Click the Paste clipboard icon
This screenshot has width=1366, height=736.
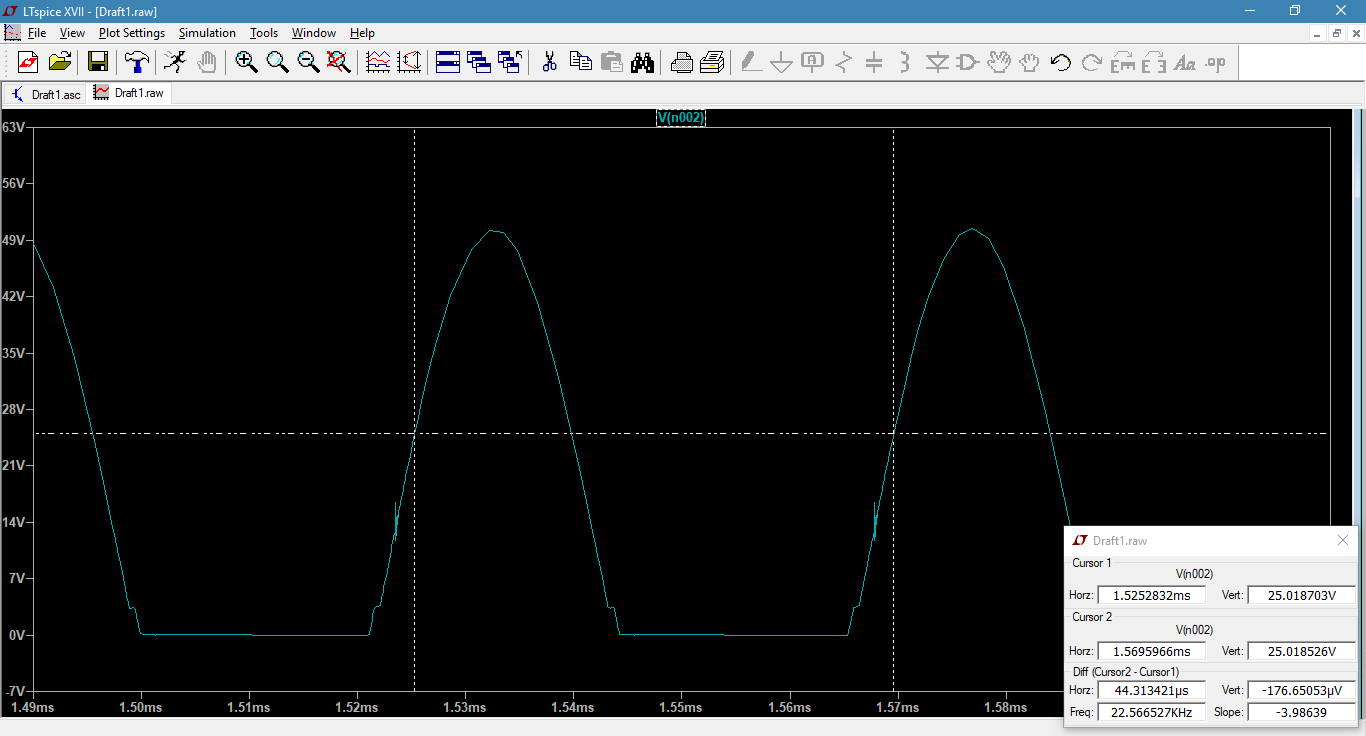click(x=611, y=62)
